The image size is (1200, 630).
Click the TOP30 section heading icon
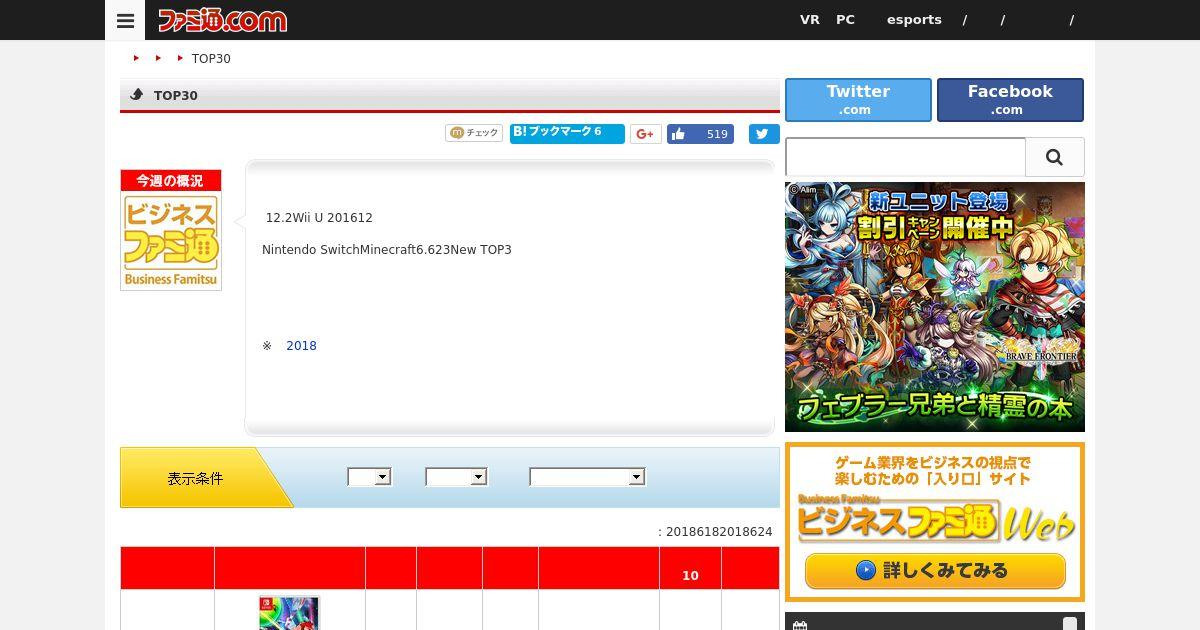point(136,95)
